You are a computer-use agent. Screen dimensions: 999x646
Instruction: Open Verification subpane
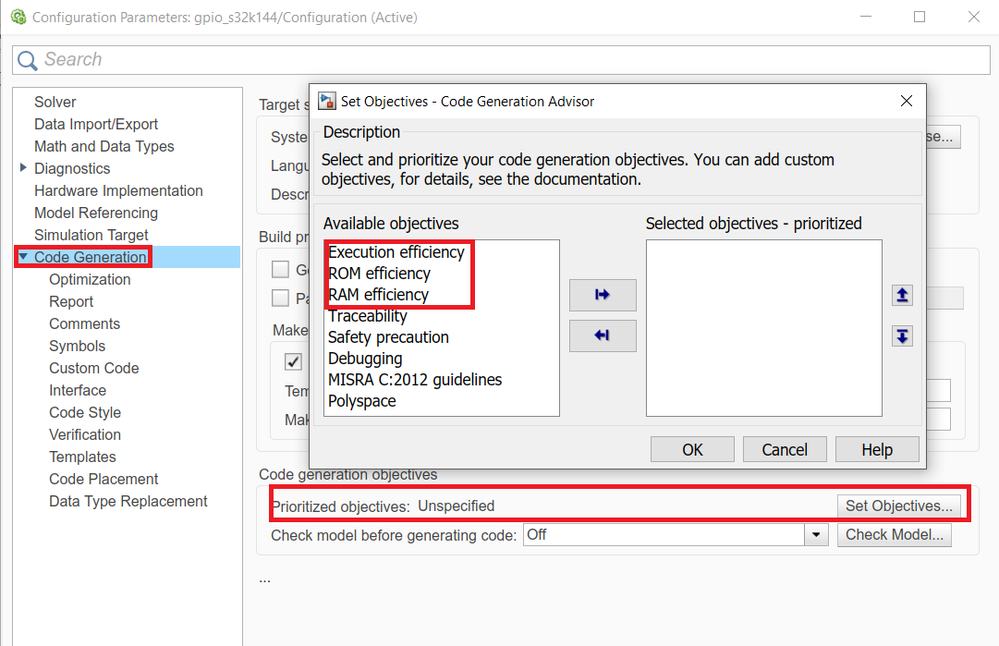(85, 435)
